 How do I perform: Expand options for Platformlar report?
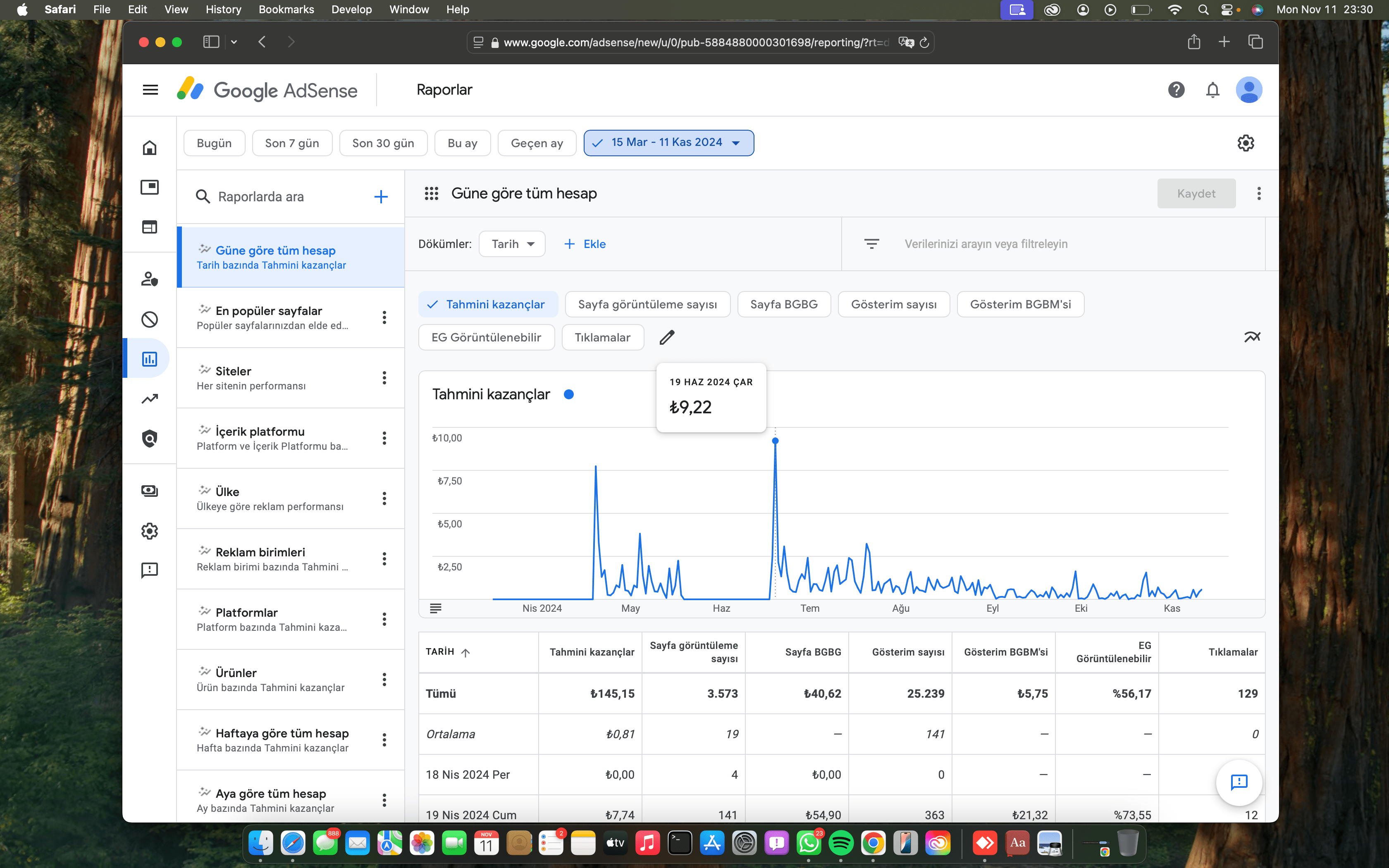coord(384,619)
